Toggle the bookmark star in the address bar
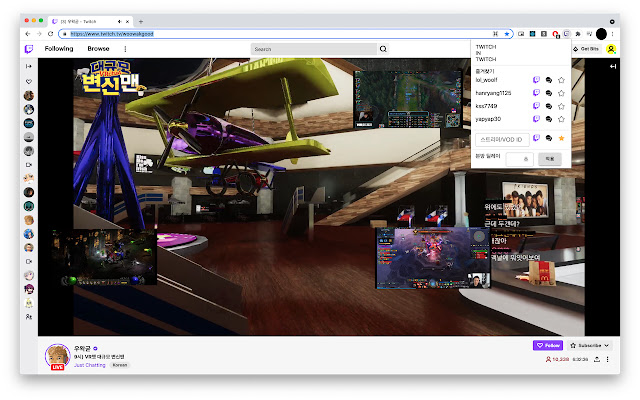Viewport: 640px width, 400px height. 507,34
